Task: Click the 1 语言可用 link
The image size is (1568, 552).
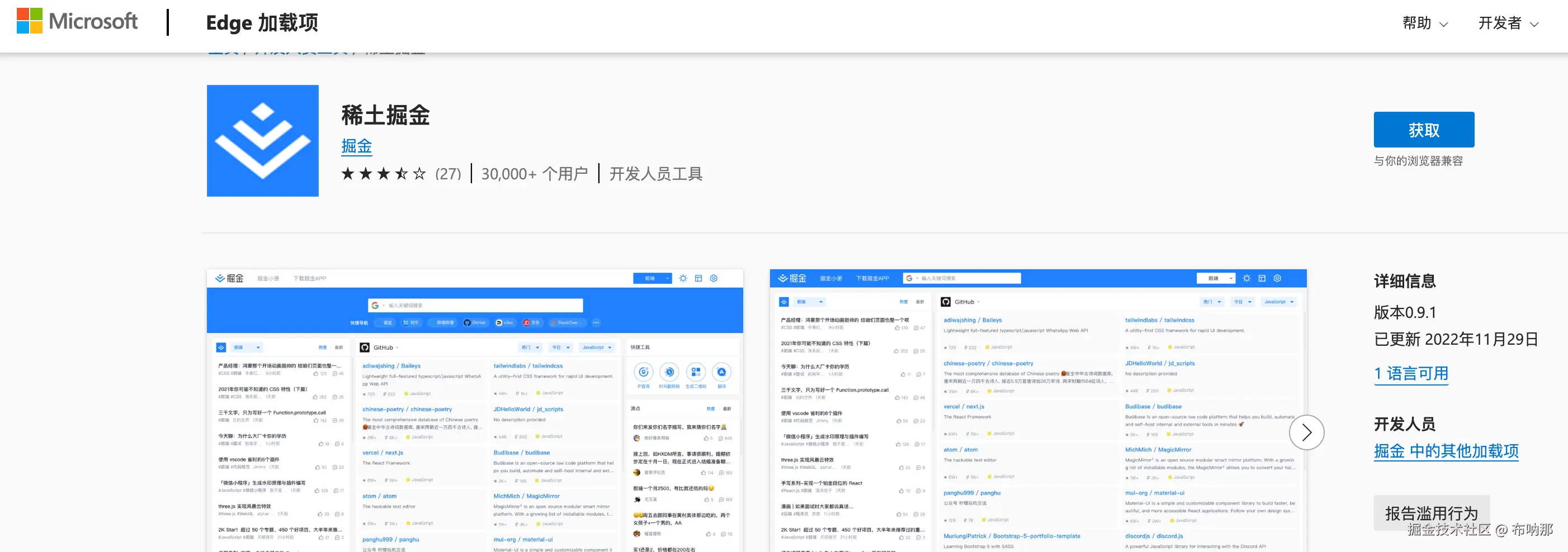Action: 1411,373
